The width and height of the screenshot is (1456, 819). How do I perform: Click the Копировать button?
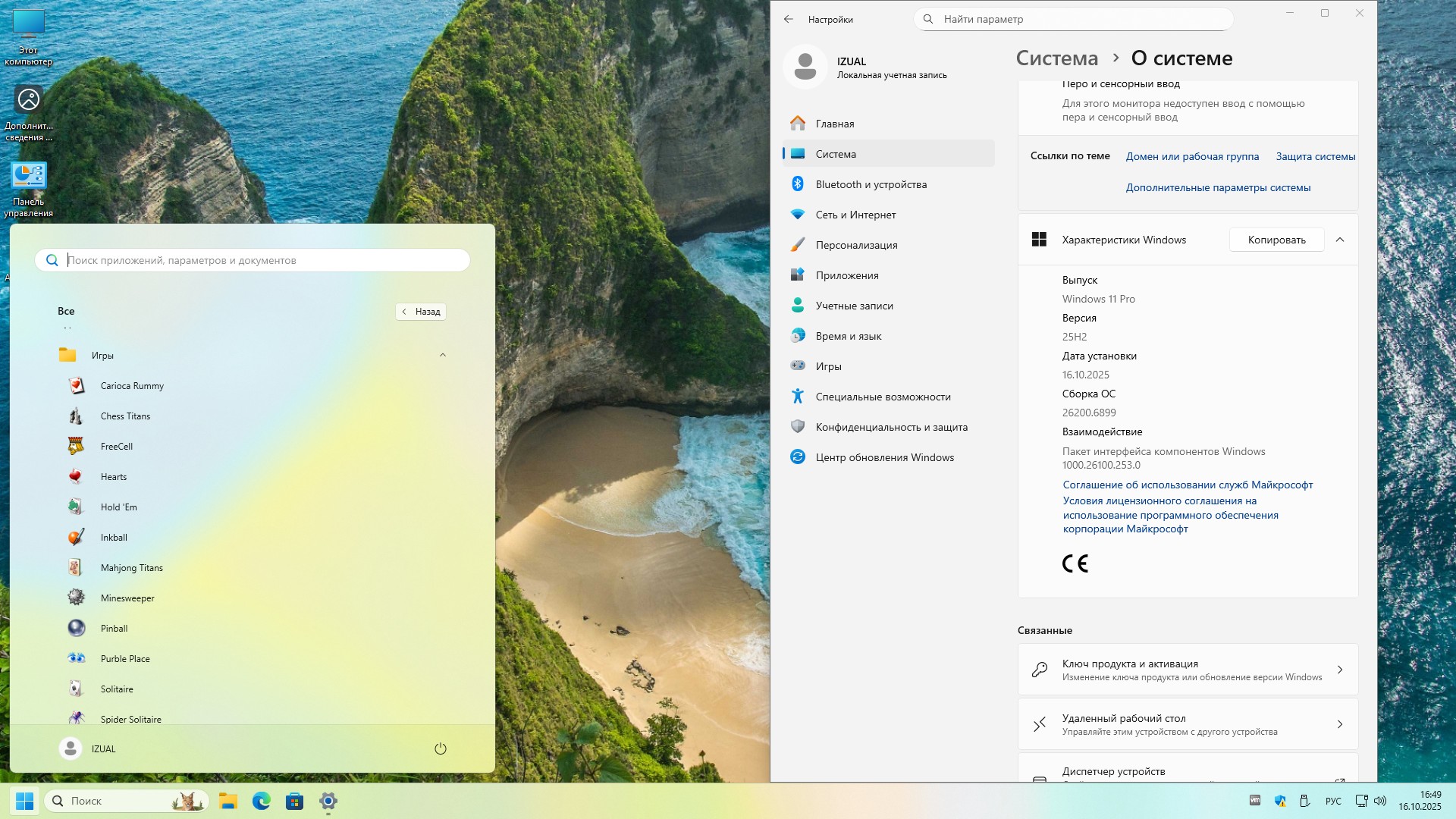1276,240
